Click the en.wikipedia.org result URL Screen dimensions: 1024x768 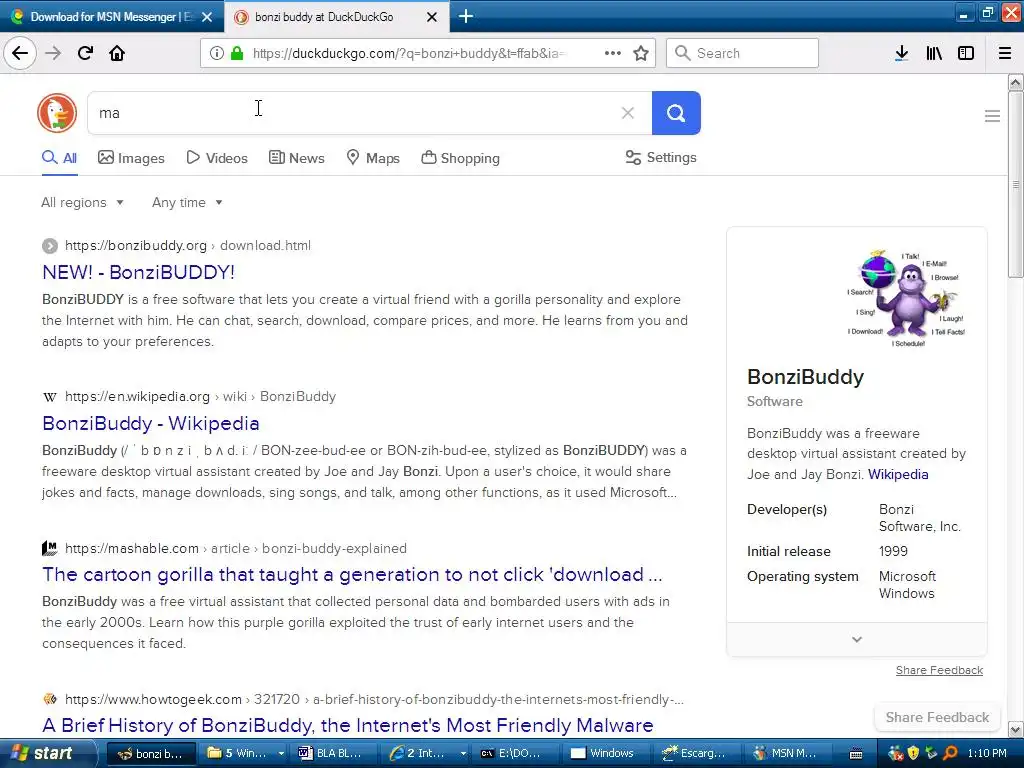point(200,396)
